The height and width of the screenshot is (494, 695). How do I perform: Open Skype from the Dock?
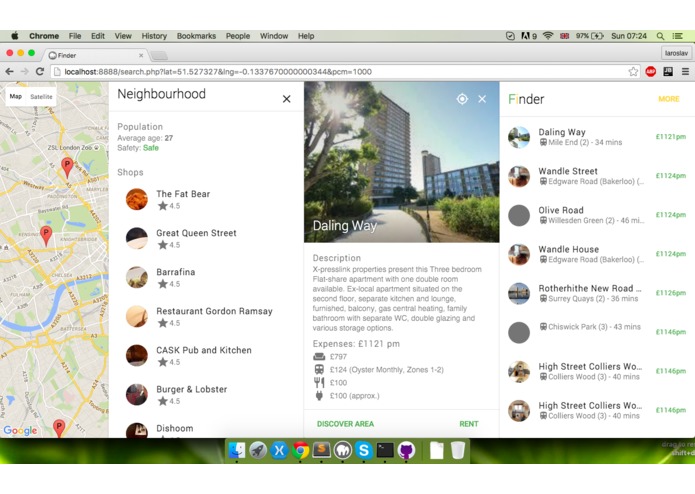(x=364, y=451)
